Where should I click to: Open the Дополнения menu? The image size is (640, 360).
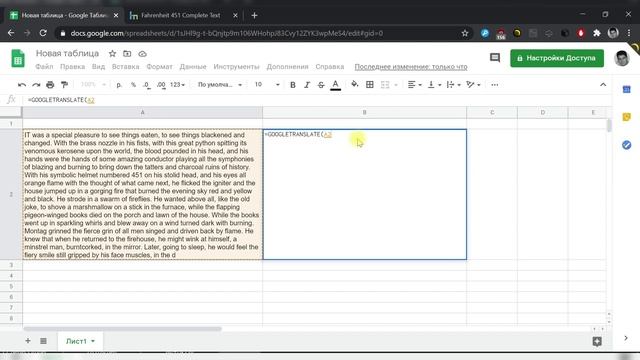pyautogui.click(x=287, y=67)
